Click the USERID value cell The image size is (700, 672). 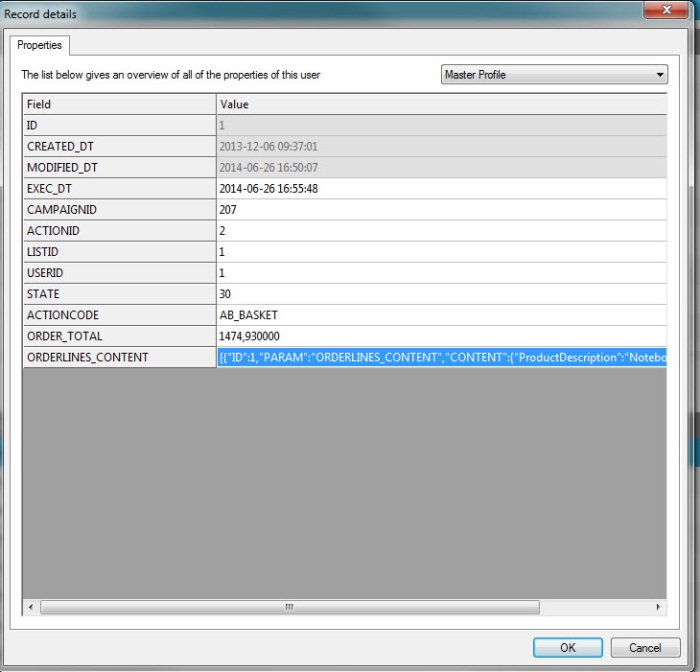440,273
